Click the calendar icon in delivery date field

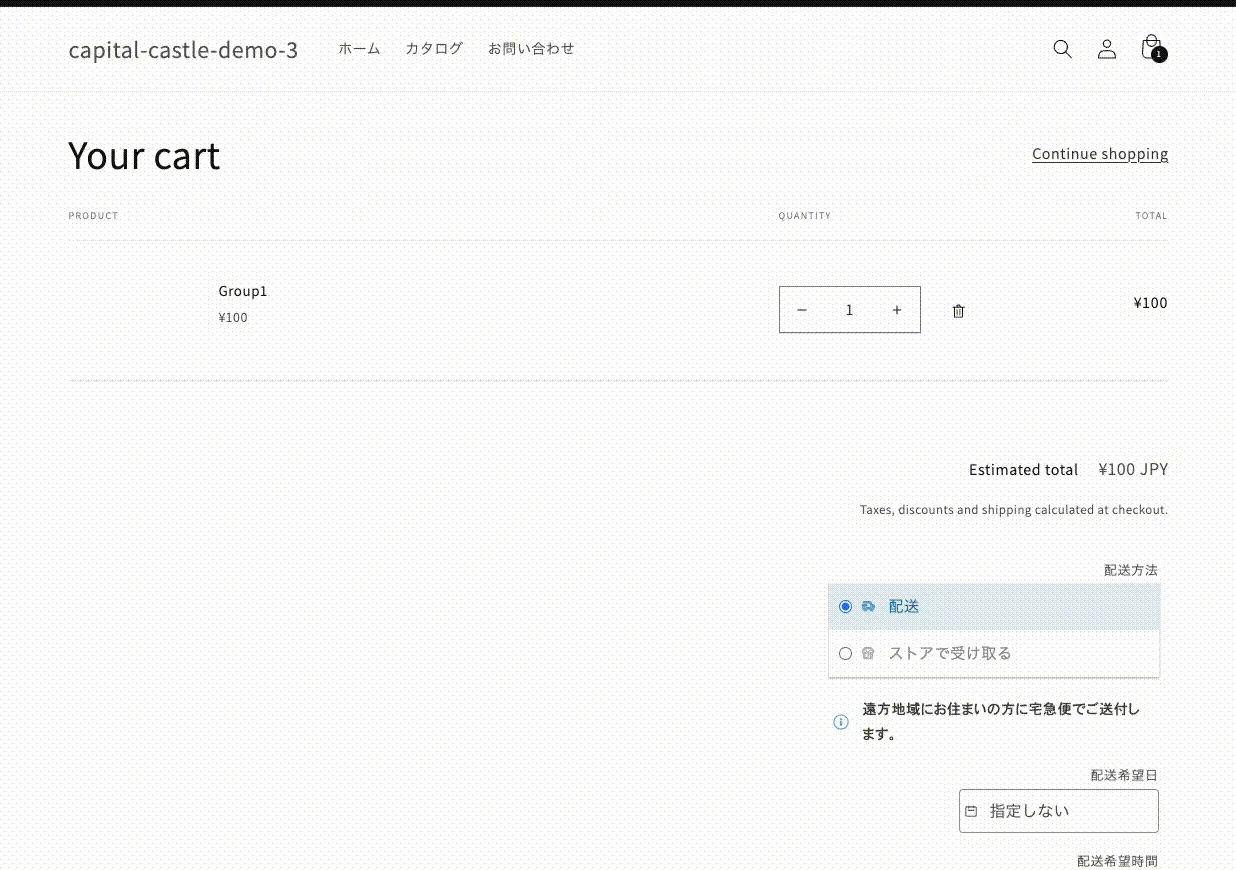pyautogui.click(x=971, y=811)
